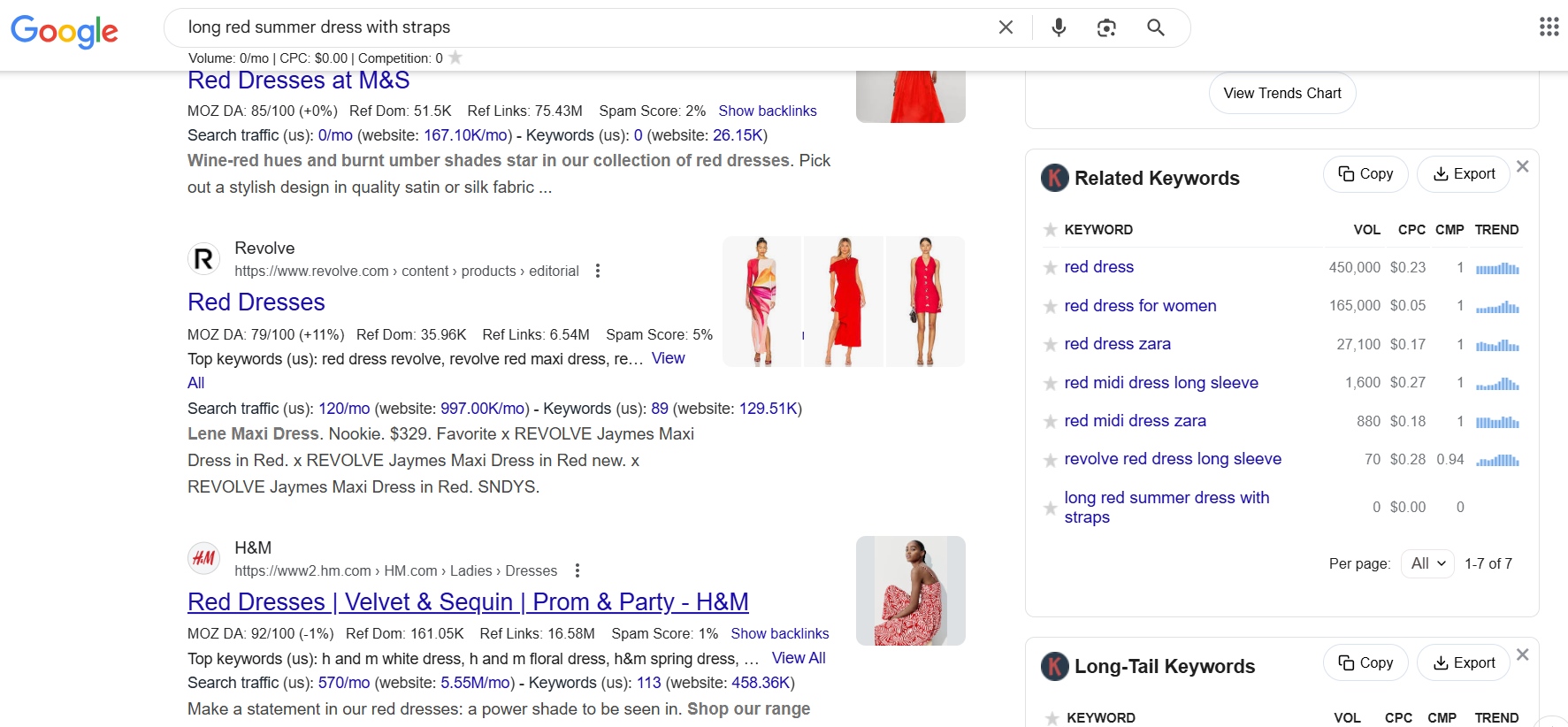Star the searched keyword next to Competition
The width and height of the screenshot is (1568, 727).
pos(455,57)
